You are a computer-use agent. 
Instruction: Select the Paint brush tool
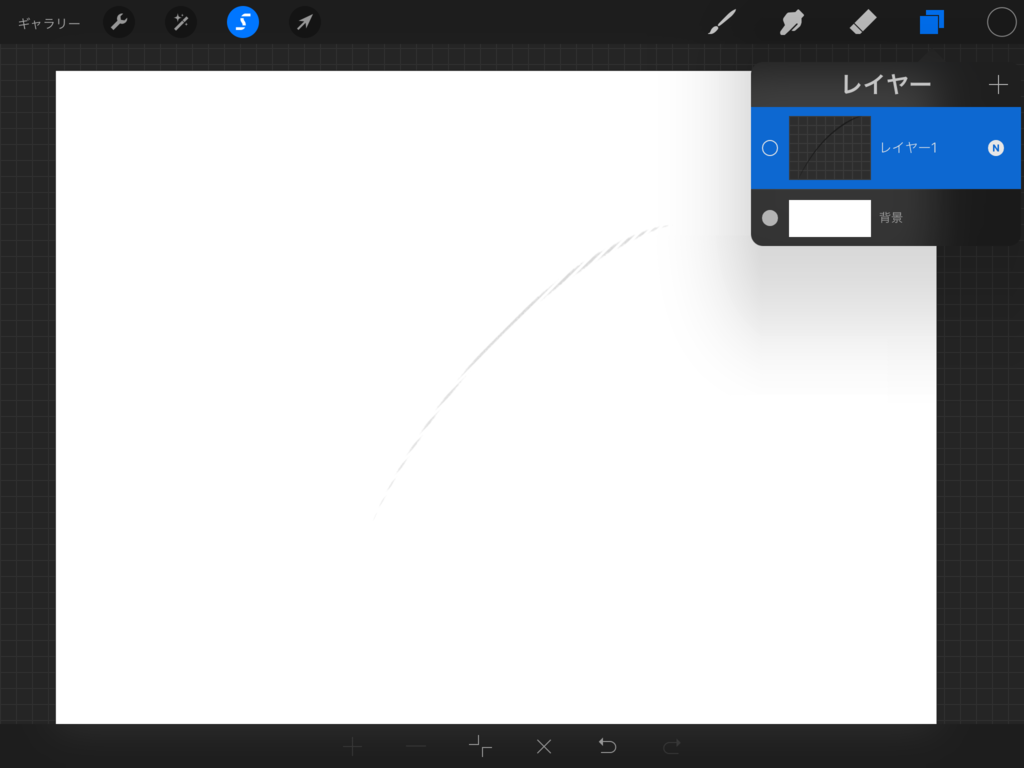[722, 22]
